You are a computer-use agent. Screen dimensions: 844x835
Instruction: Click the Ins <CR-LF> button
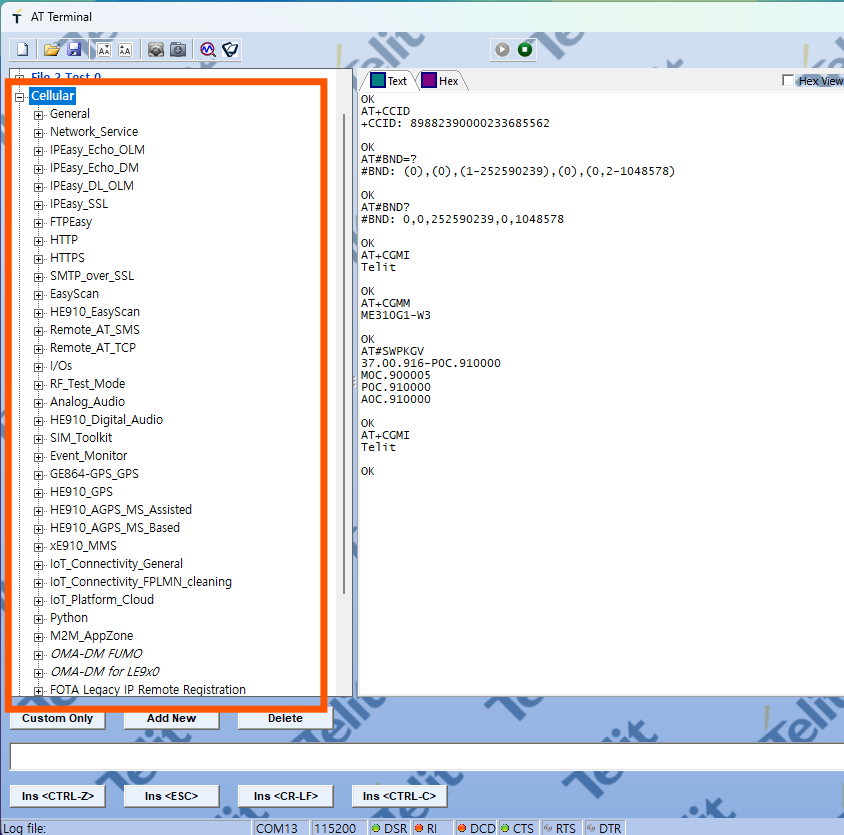(x=286, y=796)
